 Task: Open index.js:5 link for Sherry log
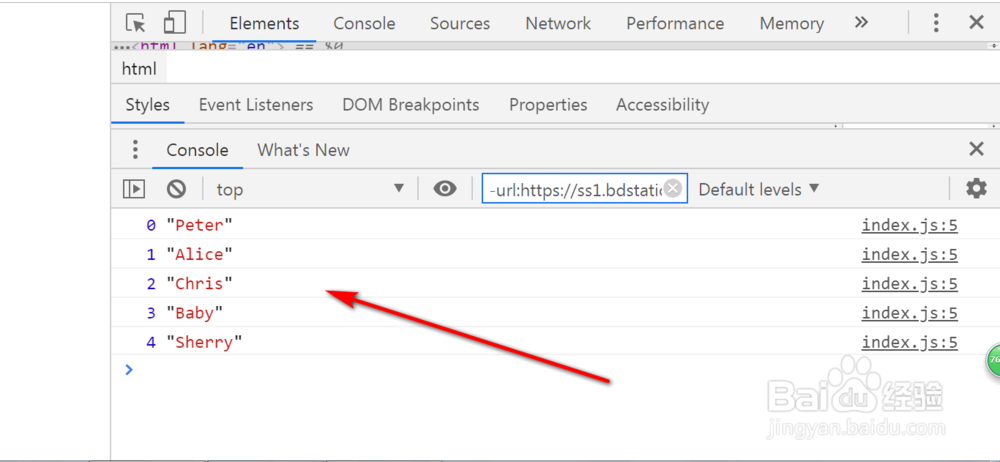909,343
